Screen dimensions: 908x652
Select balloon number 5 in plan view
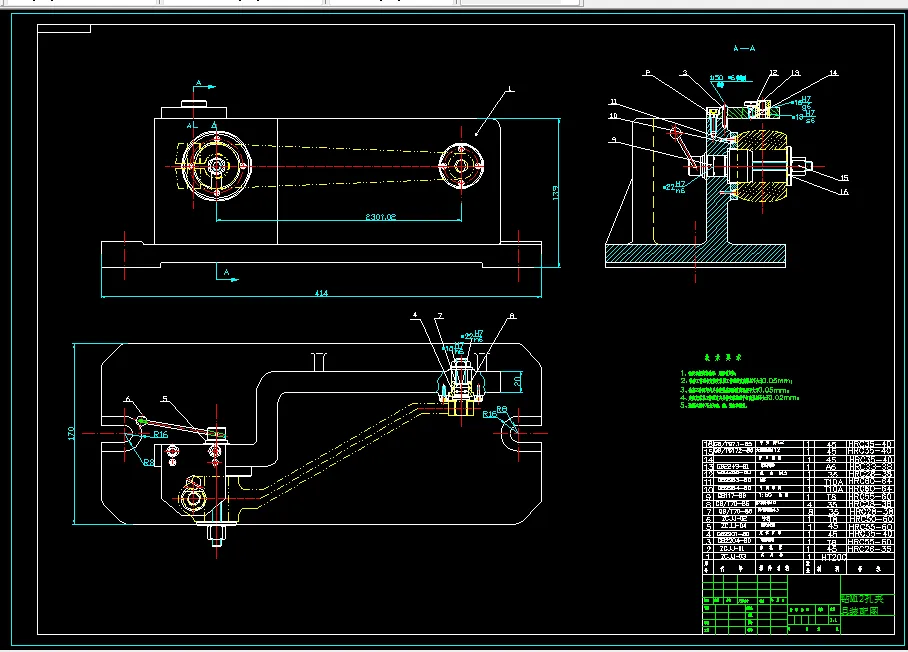[x=165, y=399]
